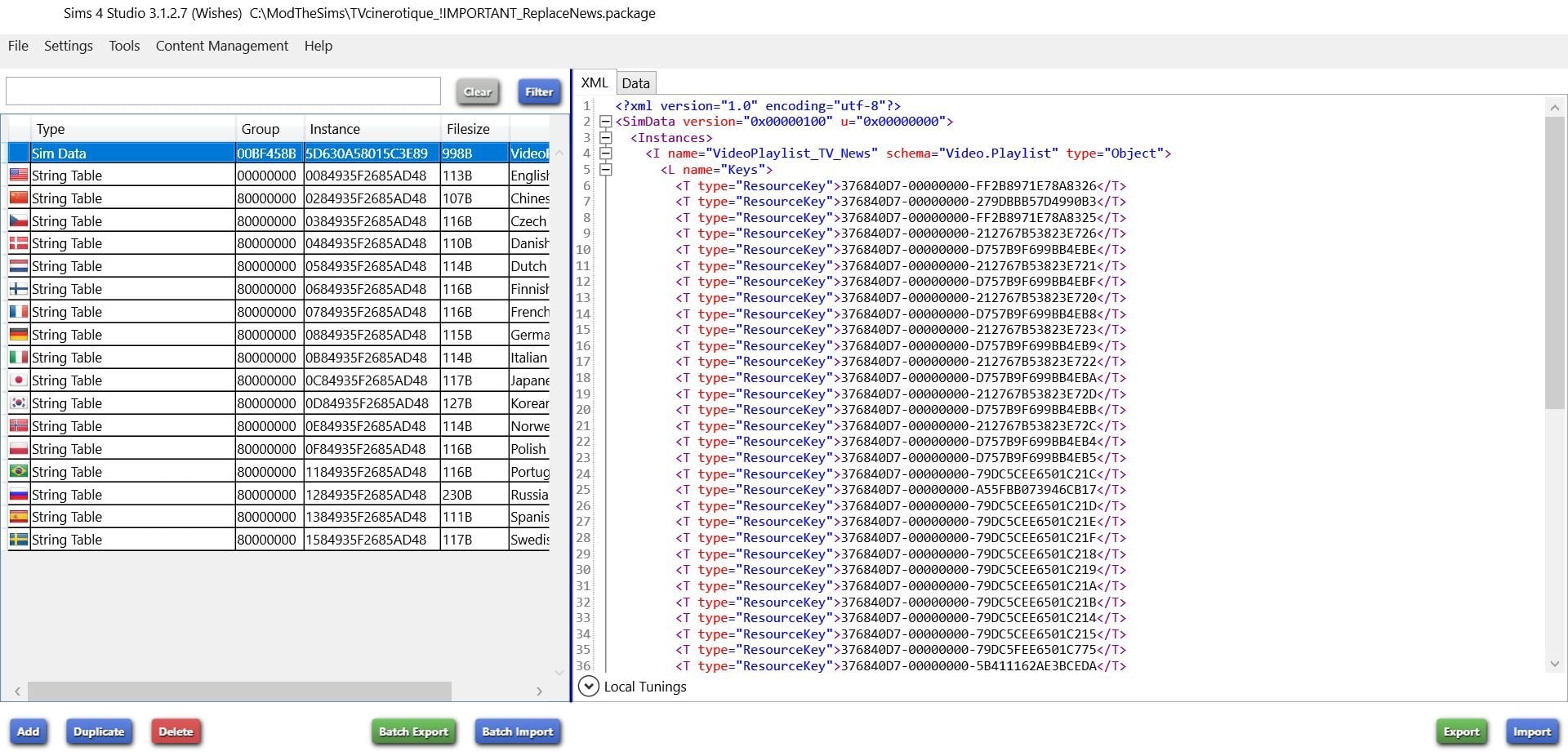The height and width of the screenshot is (756, 1568).
Task: Click the XML editor scroll up arrow
Action: click(x=1555, y=107)
